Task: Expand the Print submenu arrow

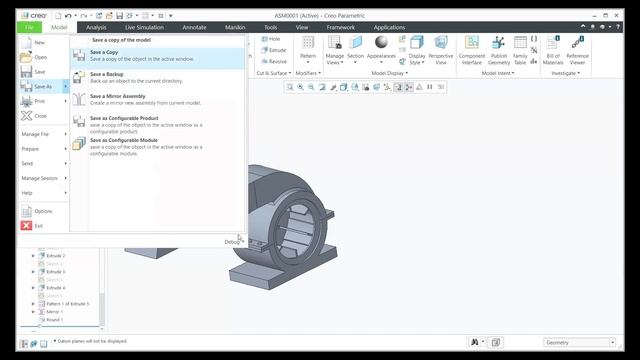Action: pos(65,101)
